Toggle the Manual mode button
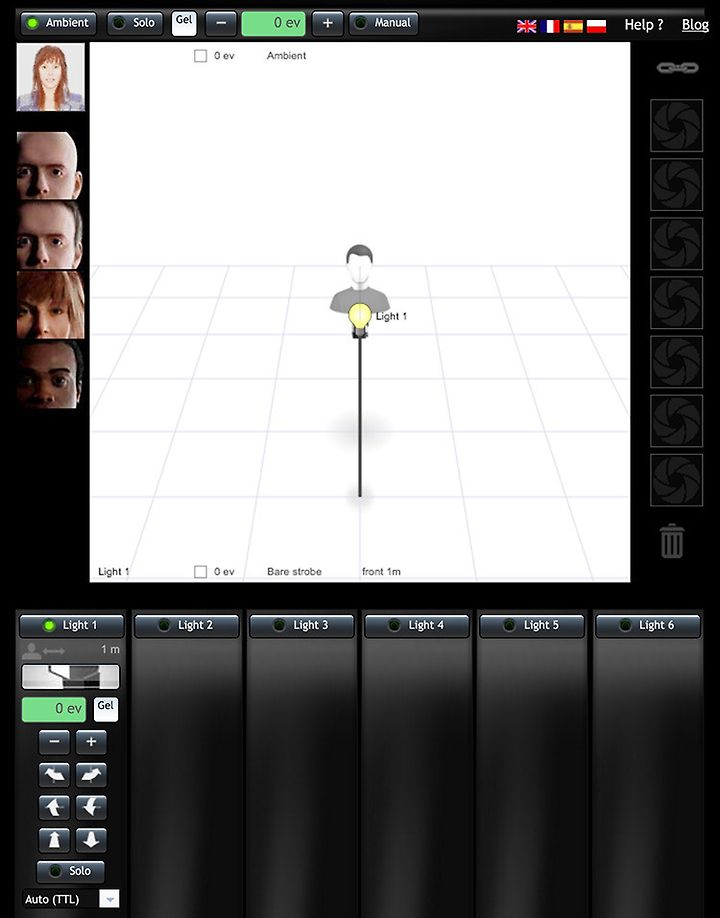The height and width of the screenshot is (918, 720). [383, 23]
